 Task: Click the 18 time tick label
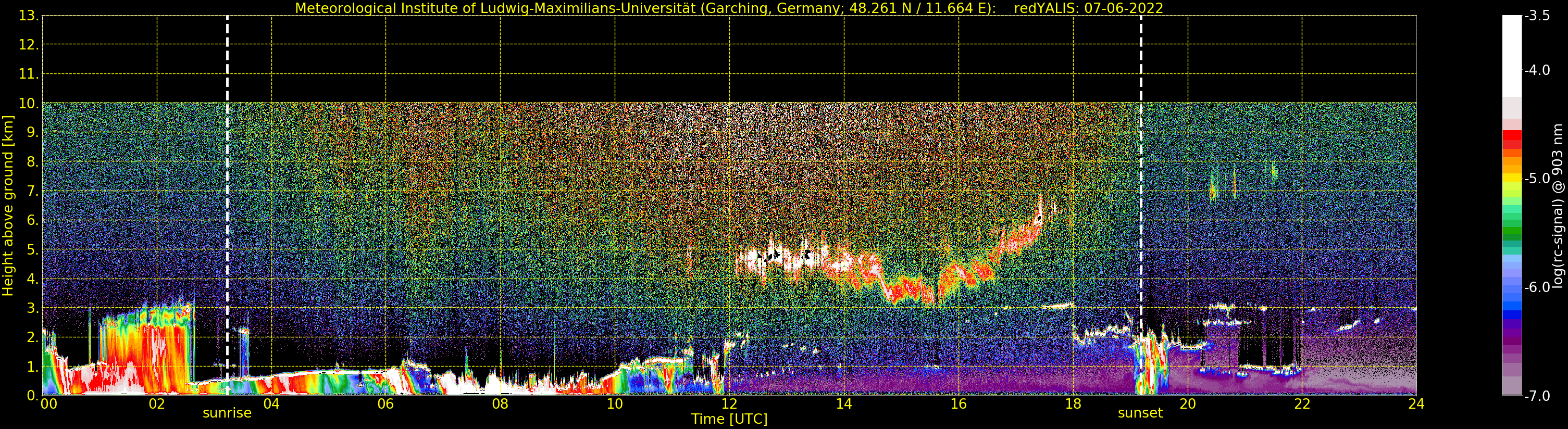(x=1073, y=404)
